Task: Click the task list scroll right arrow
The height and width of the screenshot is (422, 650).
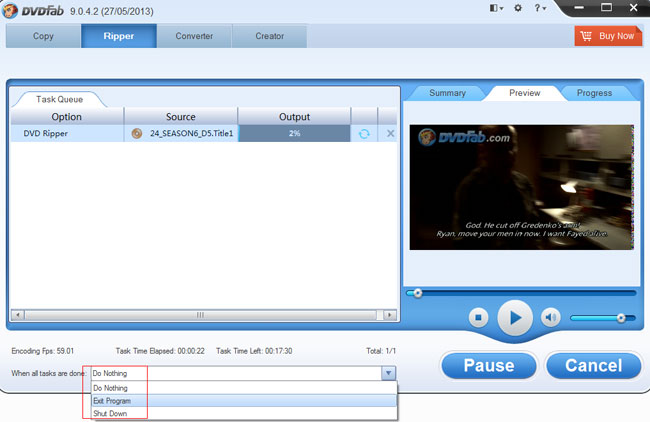Action: click(389, 315)
